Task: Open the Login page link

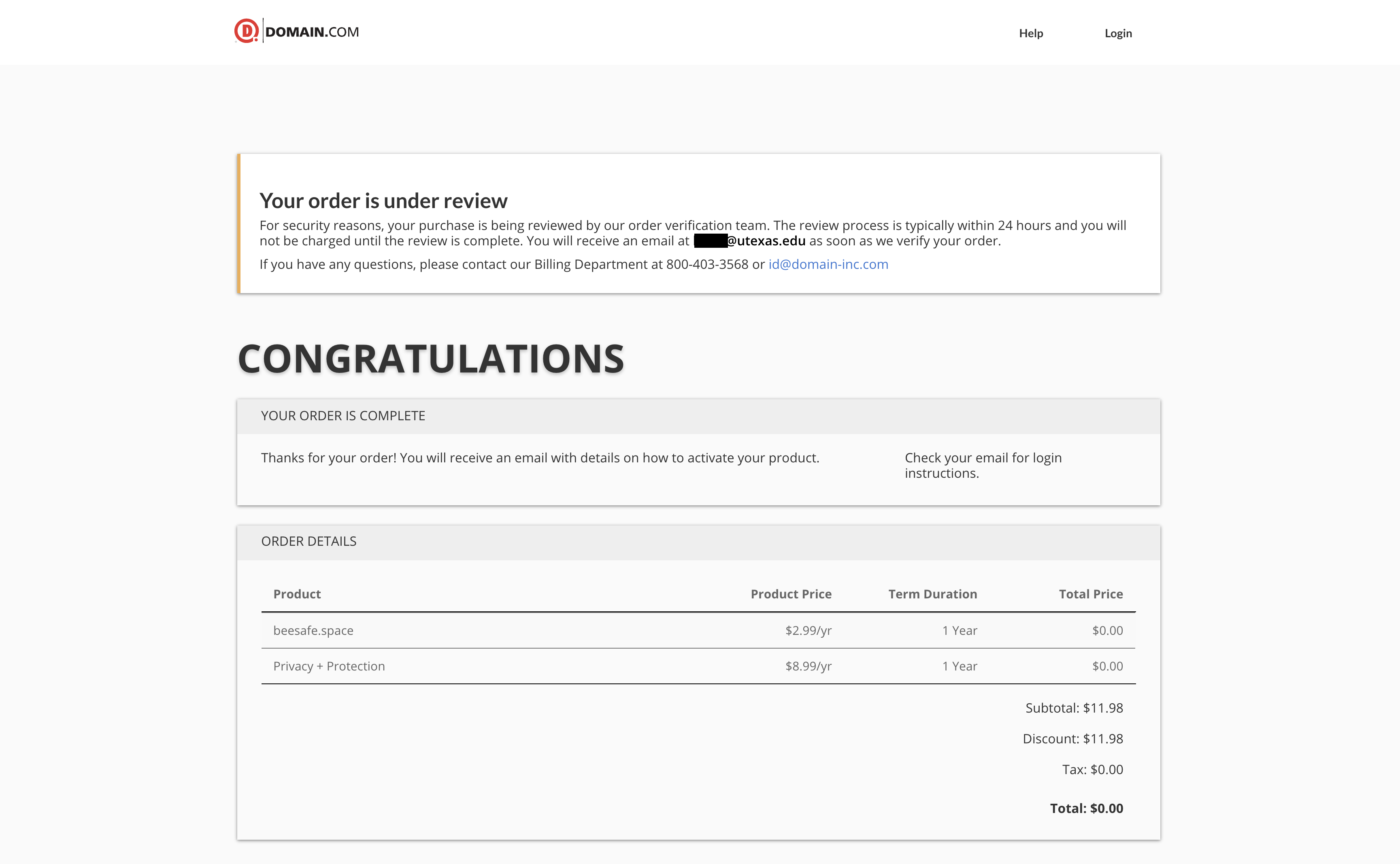Action: coord(1118,33)
